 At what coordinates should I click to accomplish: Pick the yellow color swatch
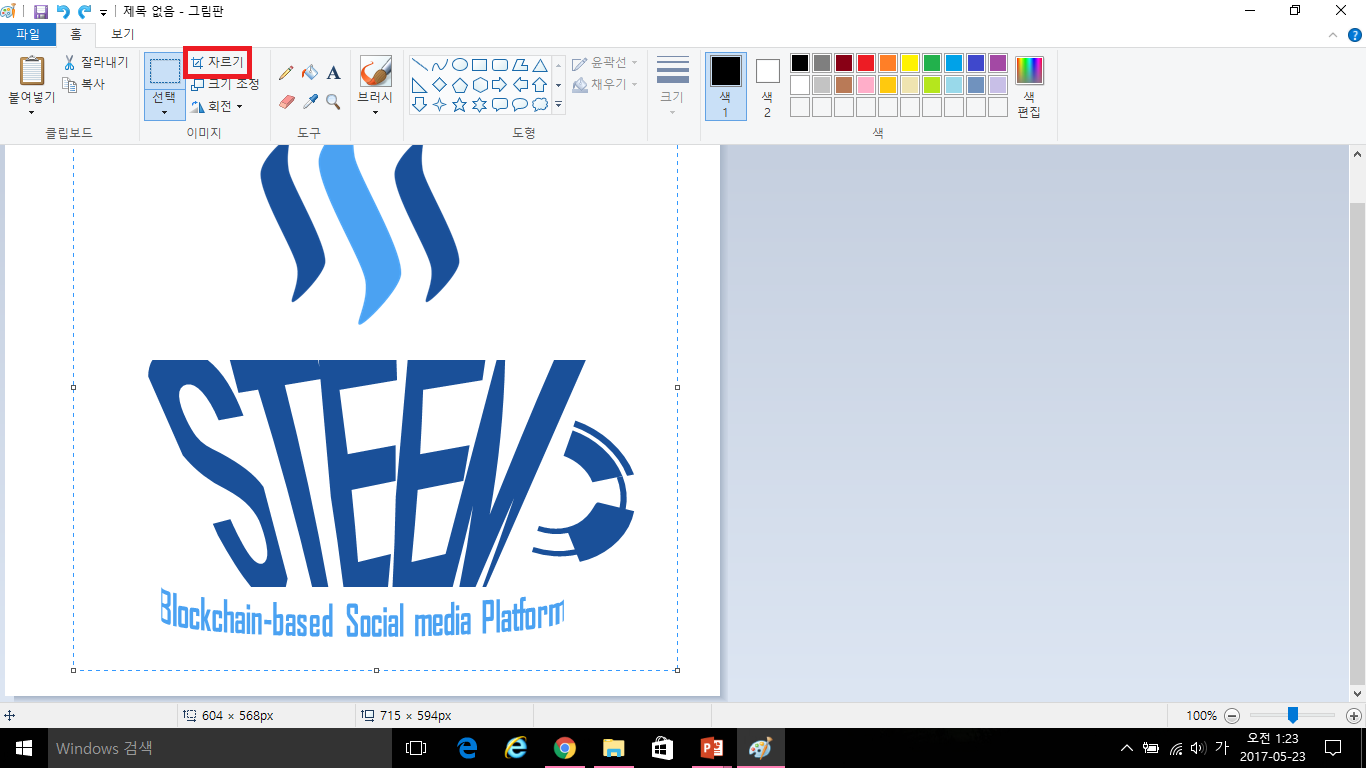pos(910,63)
